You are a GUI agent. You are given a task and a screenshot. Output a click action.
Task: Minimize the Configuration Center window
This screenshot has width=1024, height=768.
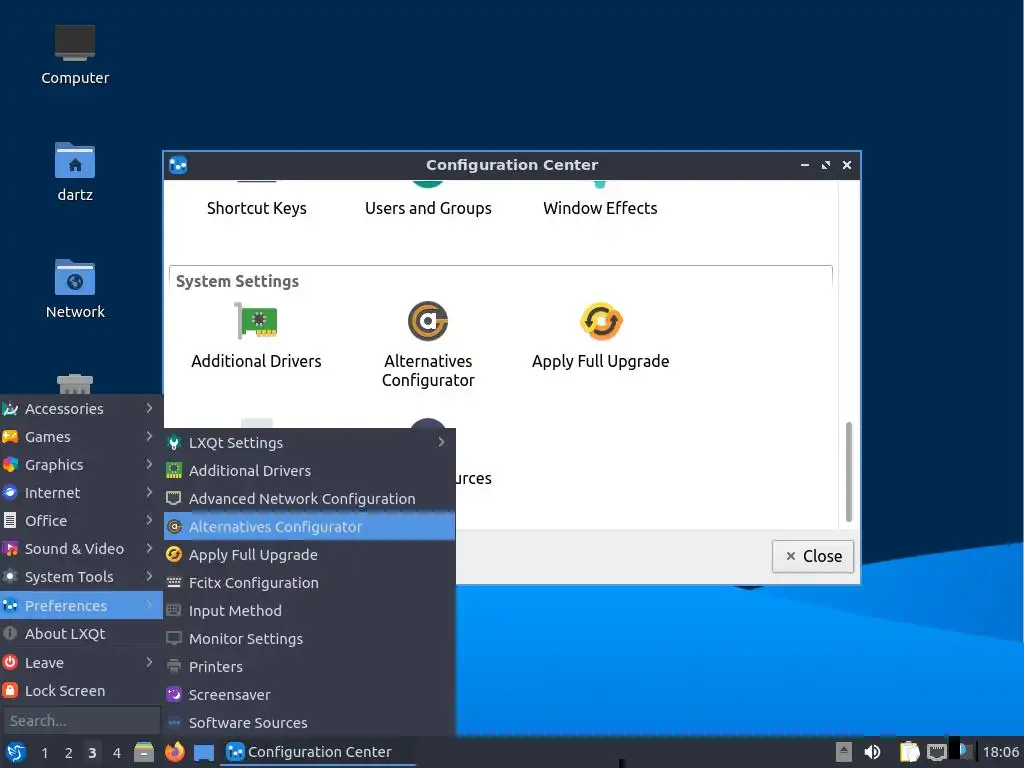[x=805, y=165]
